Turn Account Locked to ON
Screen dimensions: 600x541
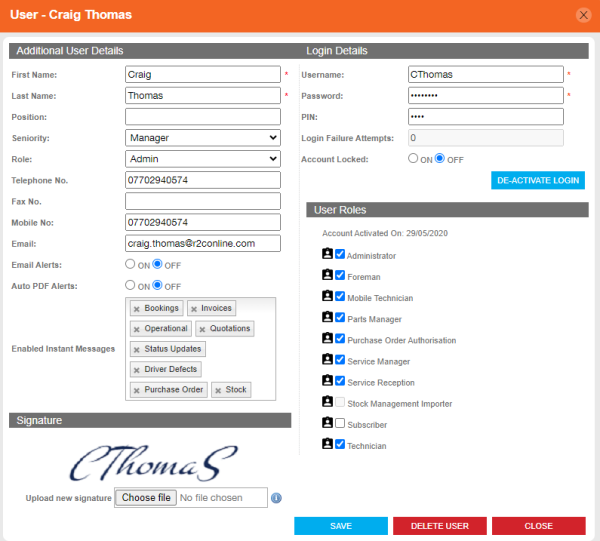[x=413, y=158]
